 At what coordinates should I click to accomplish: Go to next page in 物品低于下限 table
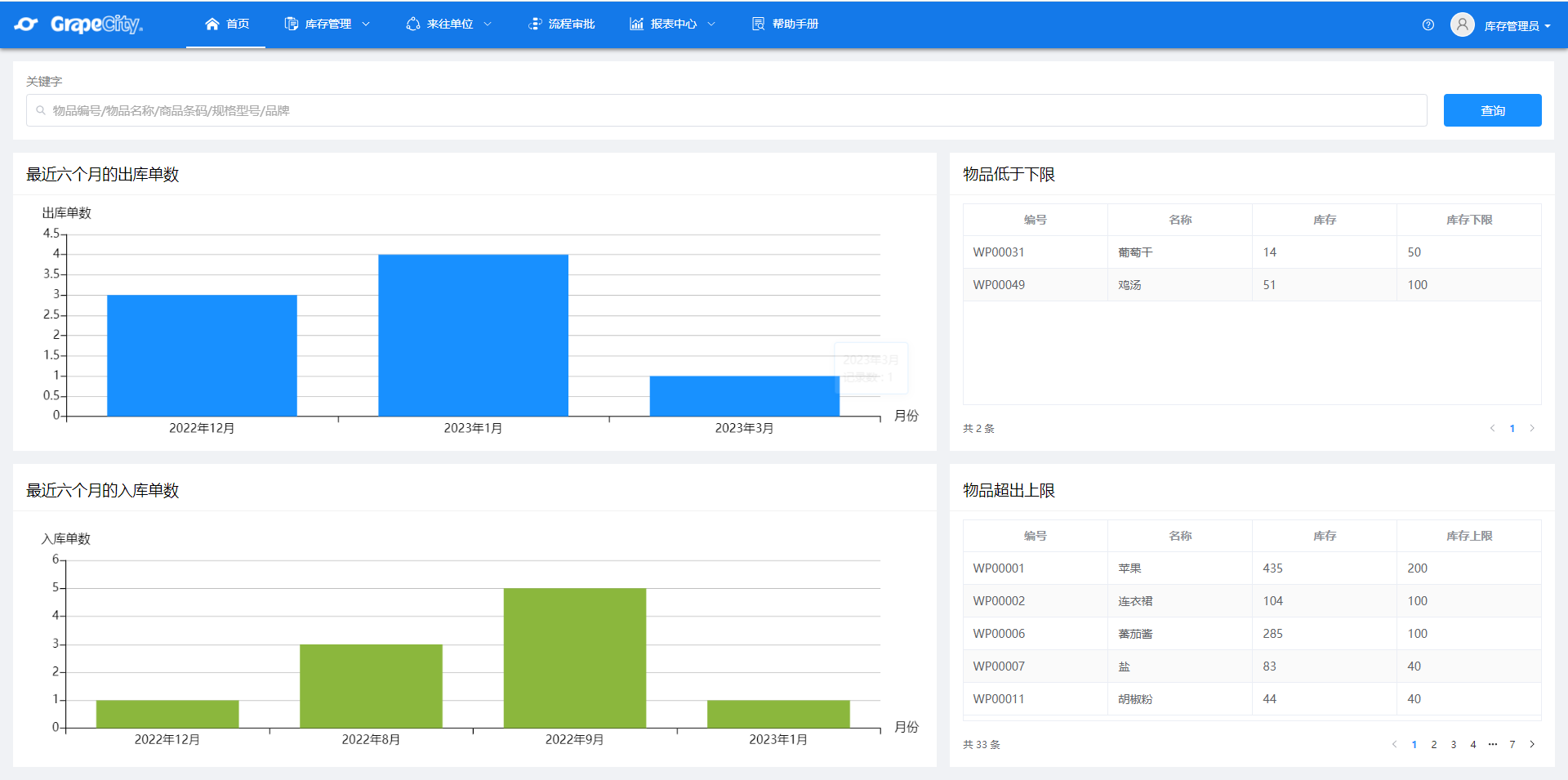pyautogui.click(x=1532, y=428)
